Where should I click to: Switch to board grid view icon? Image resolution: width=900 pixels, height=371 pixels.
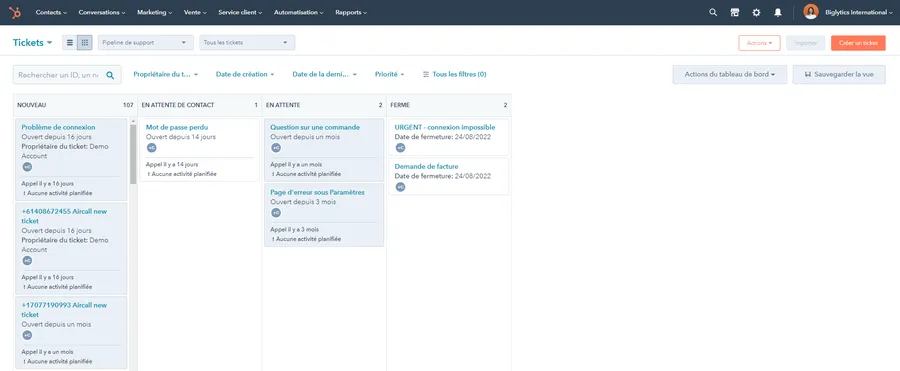point(85,42)
